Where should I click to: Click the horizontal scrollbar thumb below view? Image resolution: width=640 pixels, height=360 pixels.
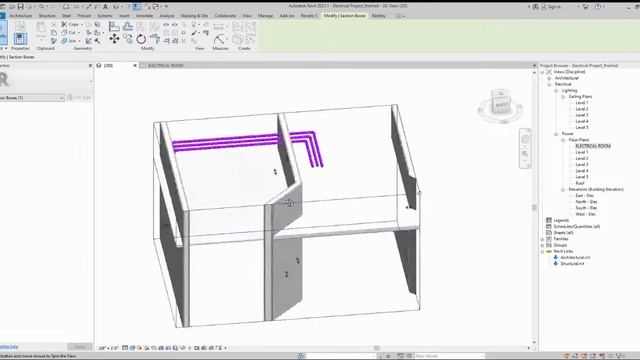[377, 348]
